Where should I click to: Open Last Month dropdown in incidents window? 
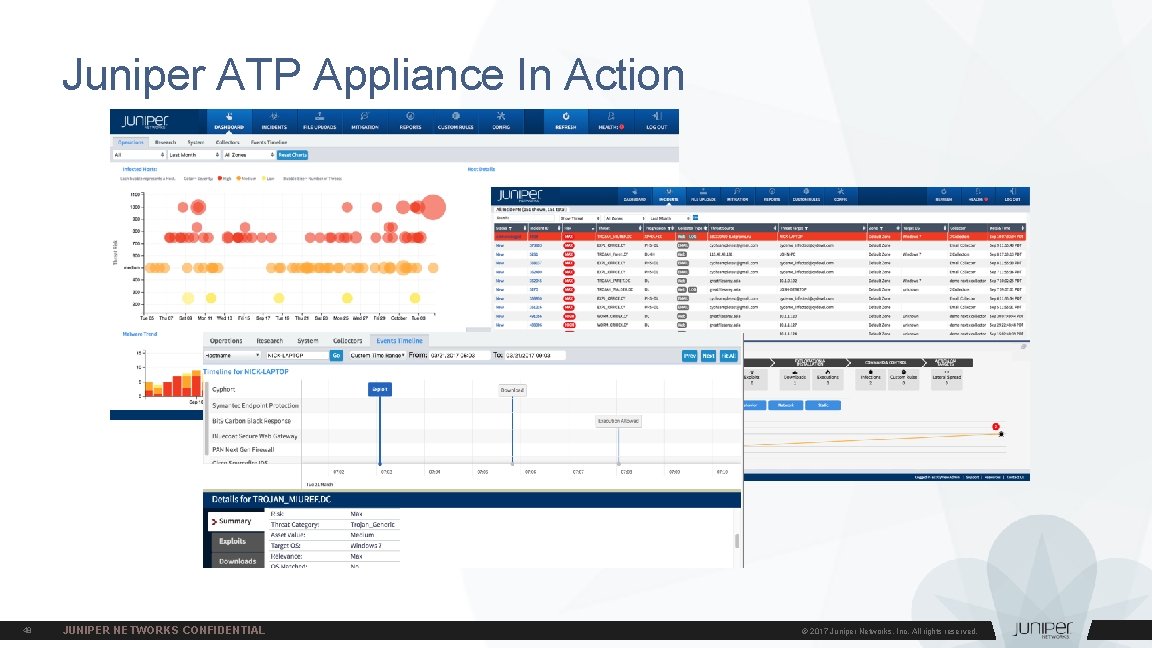coord(669,218)
